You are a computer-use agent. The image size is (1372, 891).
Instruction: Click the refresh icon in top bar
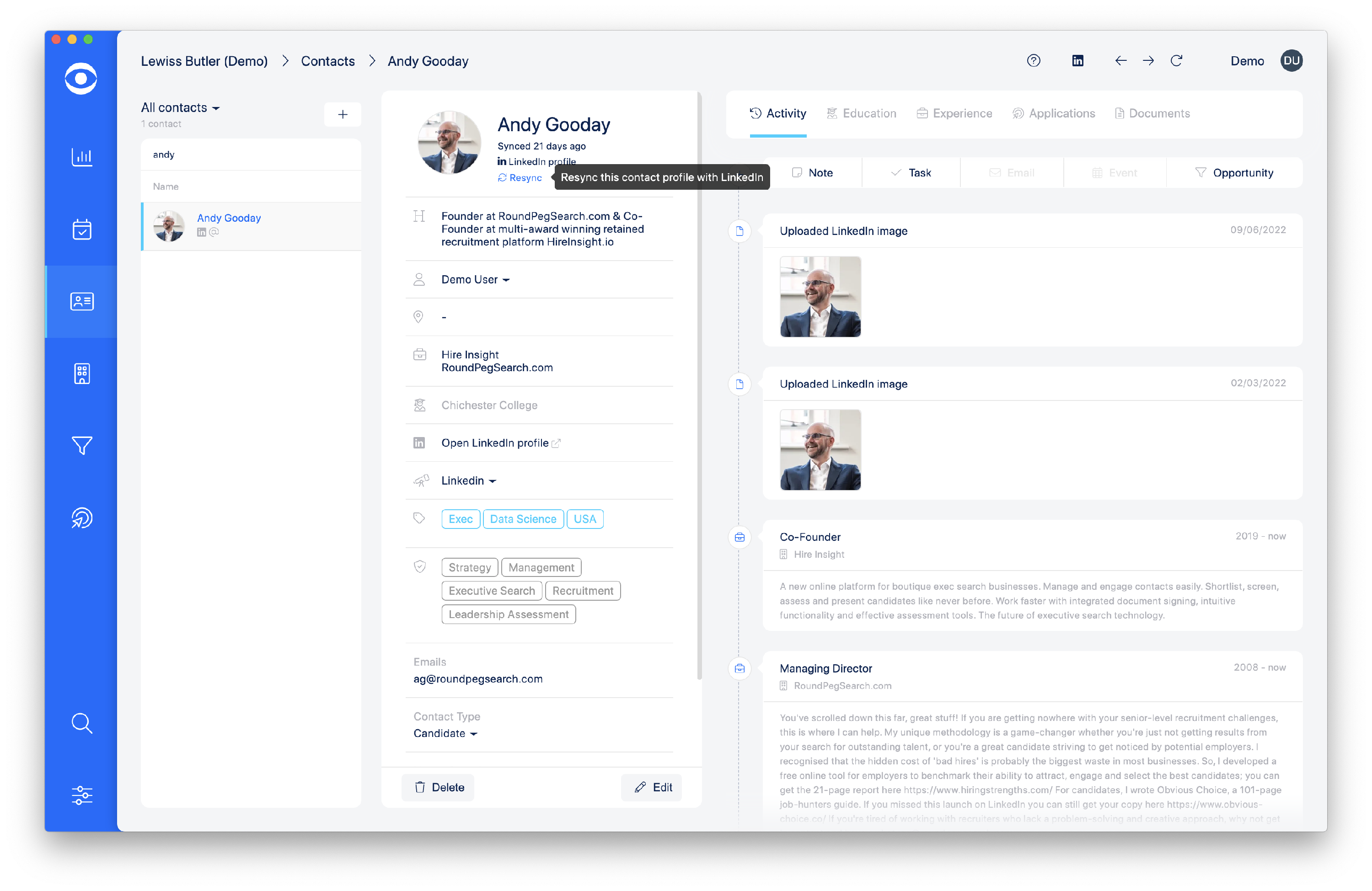[x=1176, y=60]
